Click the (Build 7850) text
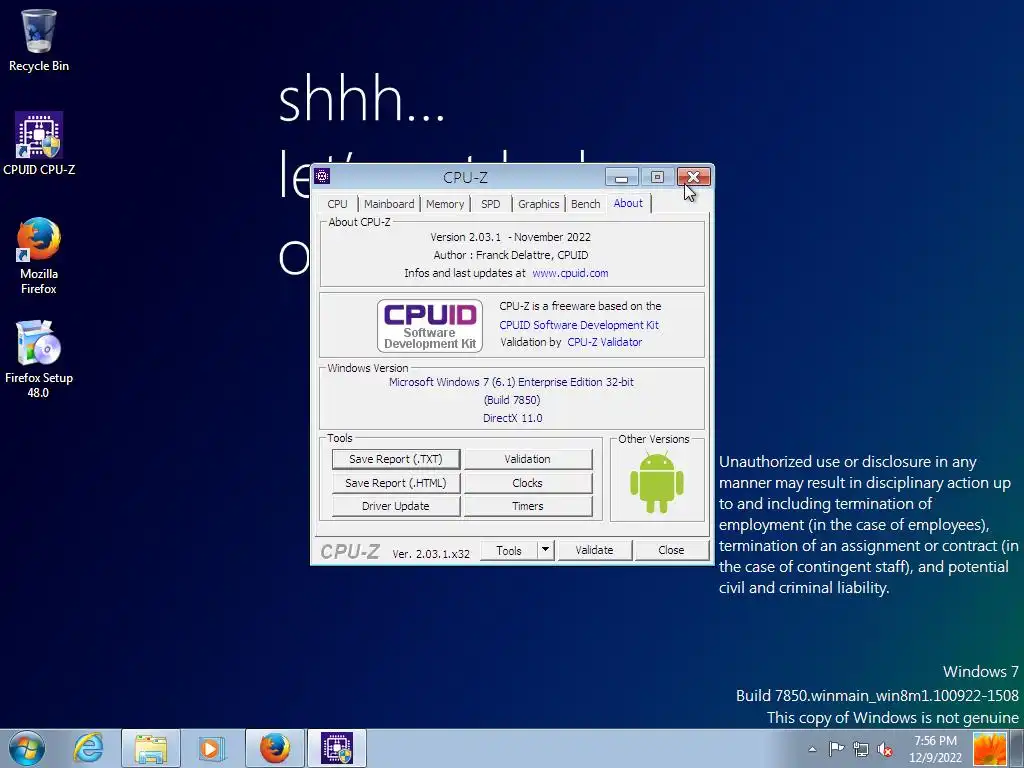1024x768 pixels. (x=512, y=400)
